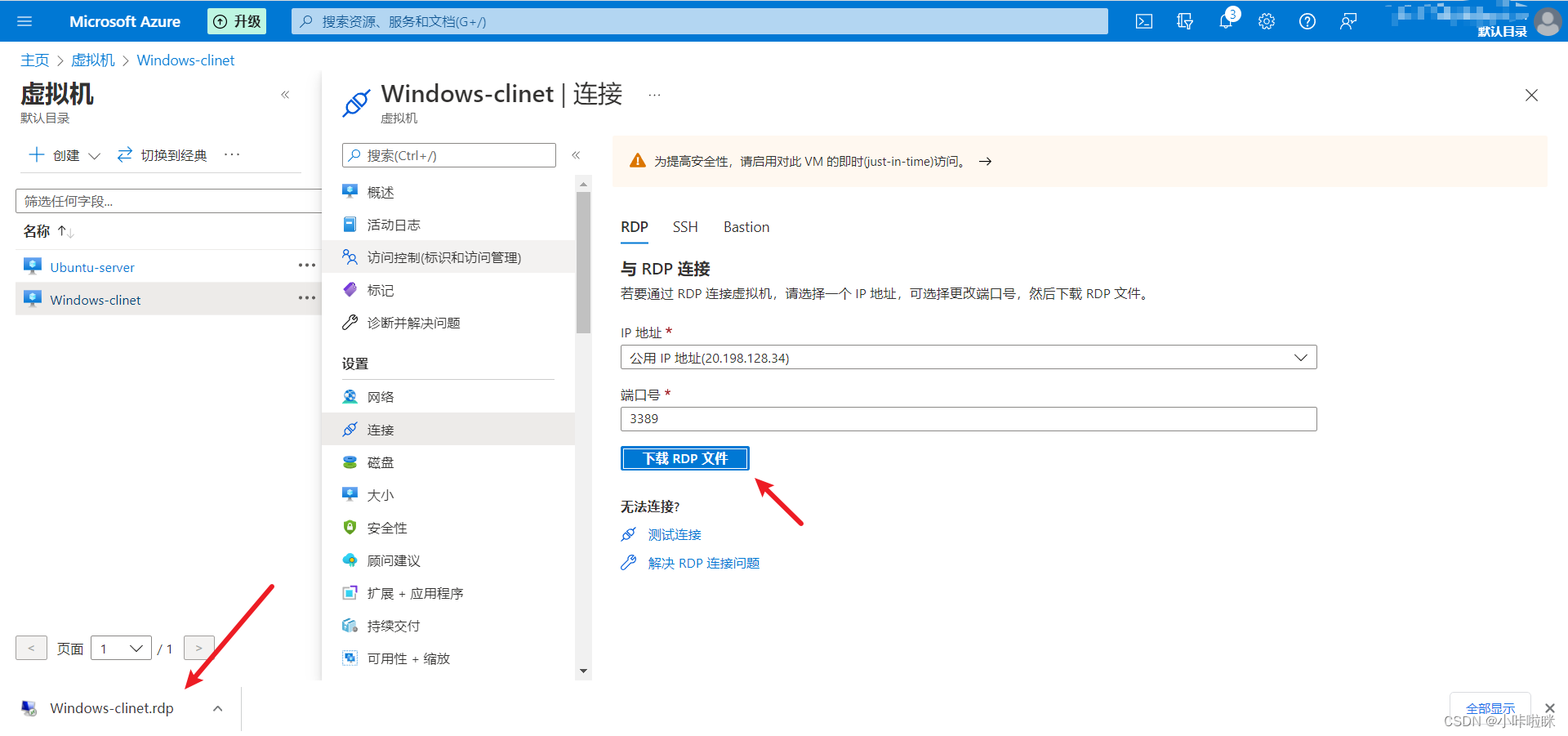Click 切换到经典 view button
This screenshot has width=1568, height=736.
[x=162, y=155]
